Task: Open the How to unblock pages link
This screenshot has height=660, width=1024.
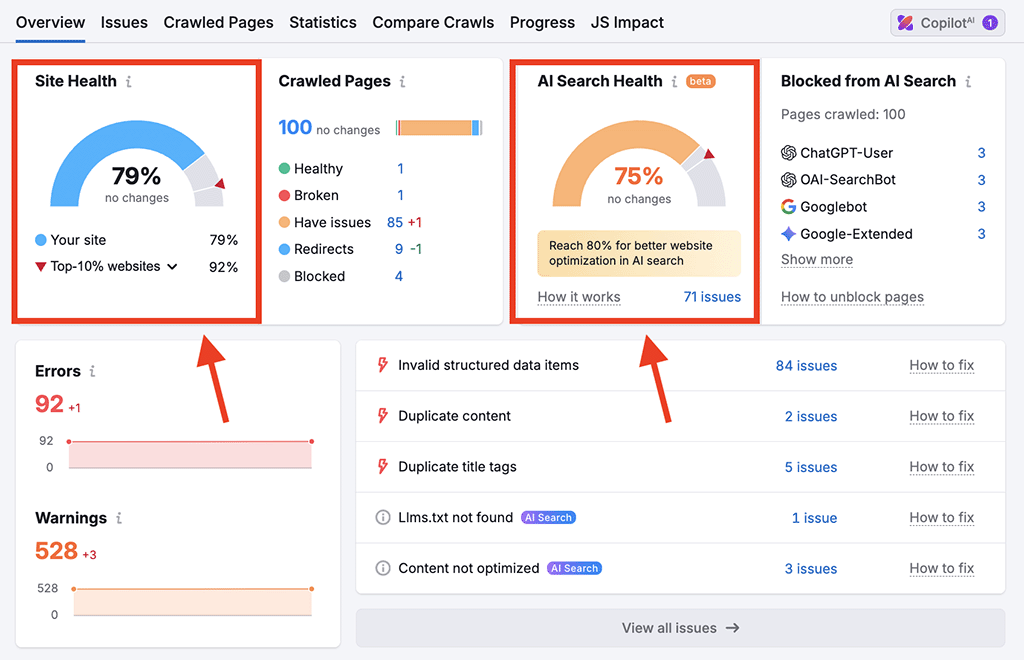Action: [852, 297]
